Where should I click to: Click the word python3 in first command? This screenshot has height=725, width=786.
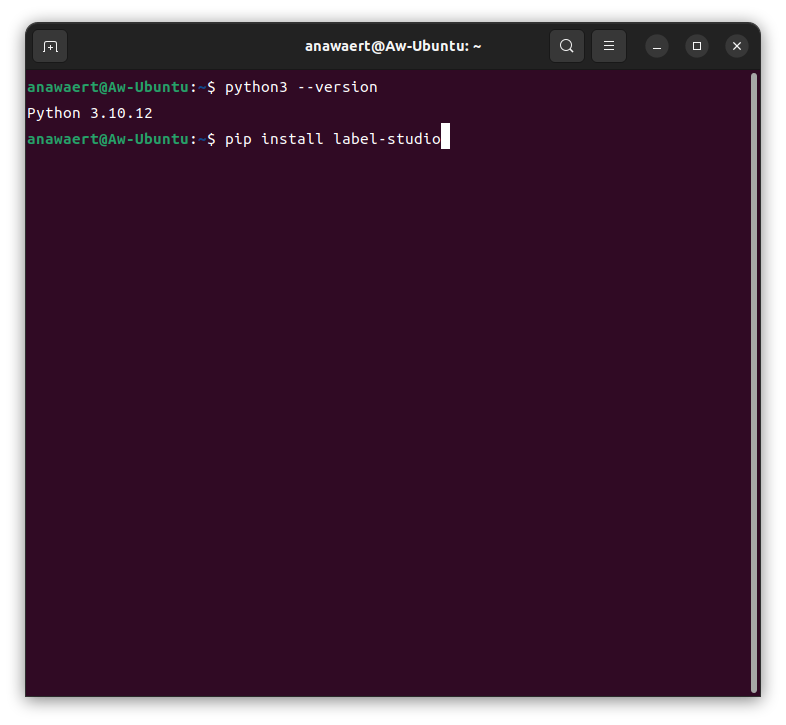[256, 87]
